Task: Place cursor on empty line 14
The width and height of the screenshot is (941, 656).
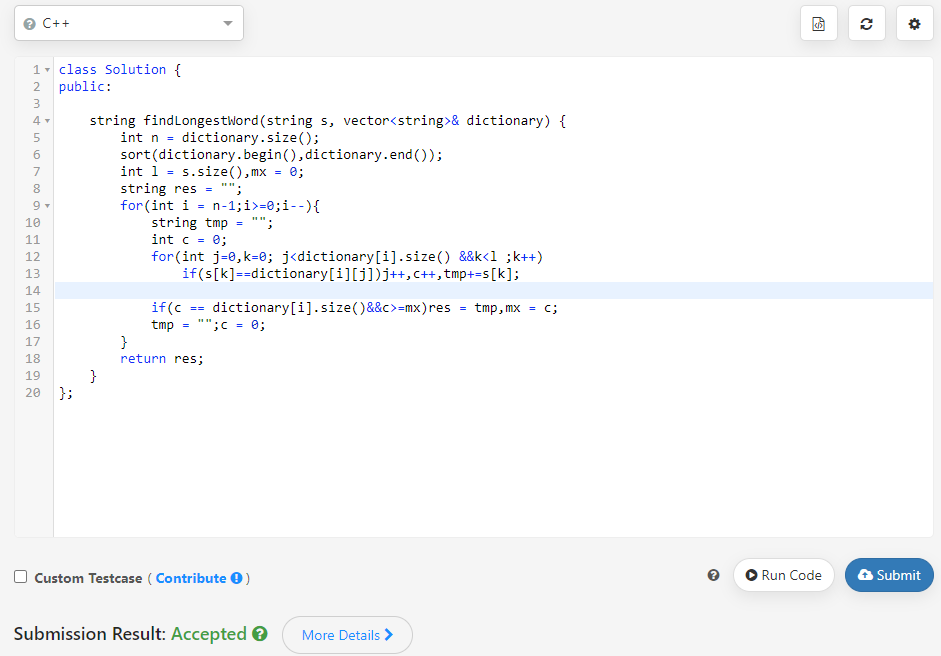Action: 493,290
